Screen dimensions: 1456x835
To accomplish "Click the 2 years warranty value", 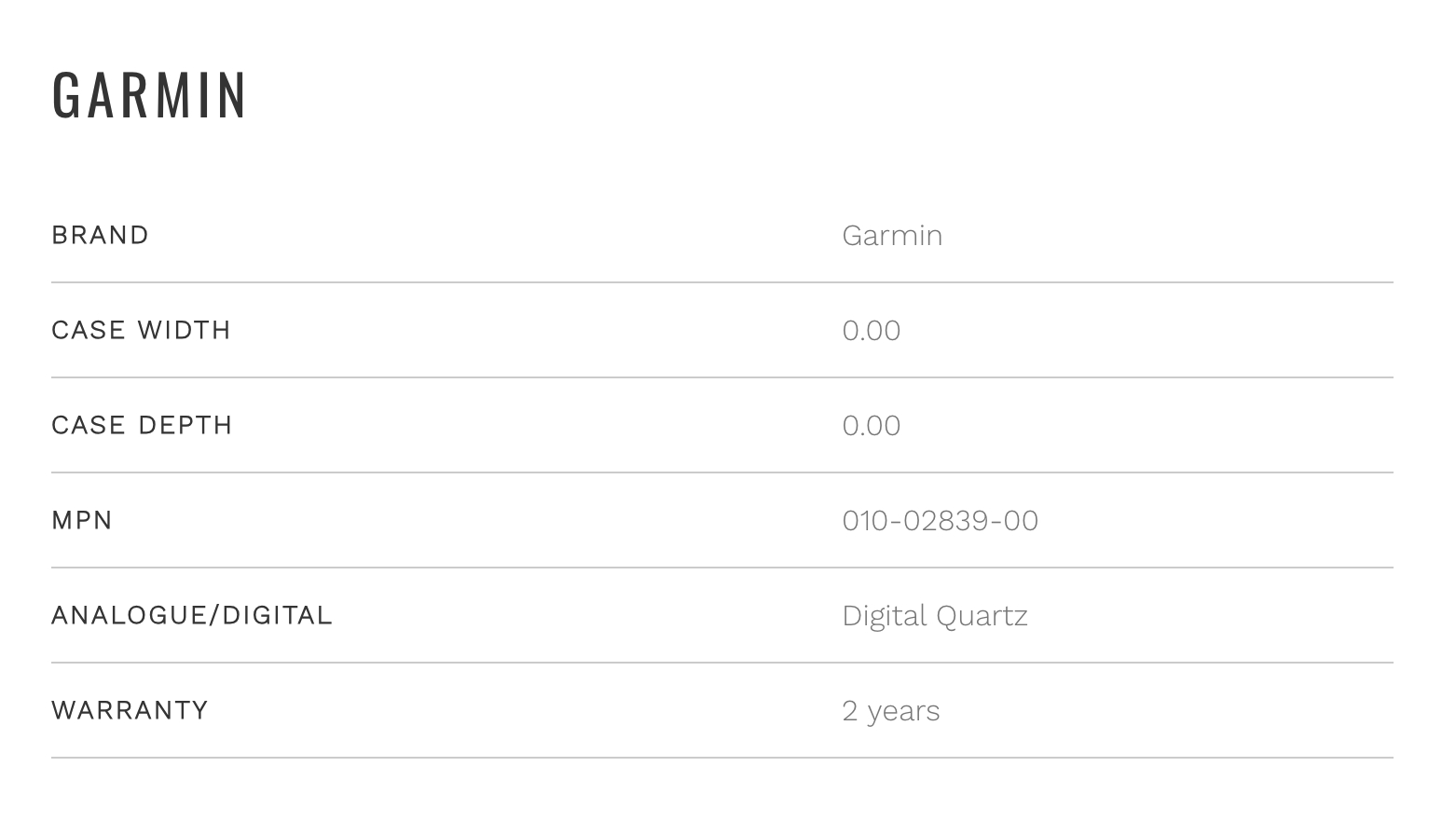I will (890, 711).
